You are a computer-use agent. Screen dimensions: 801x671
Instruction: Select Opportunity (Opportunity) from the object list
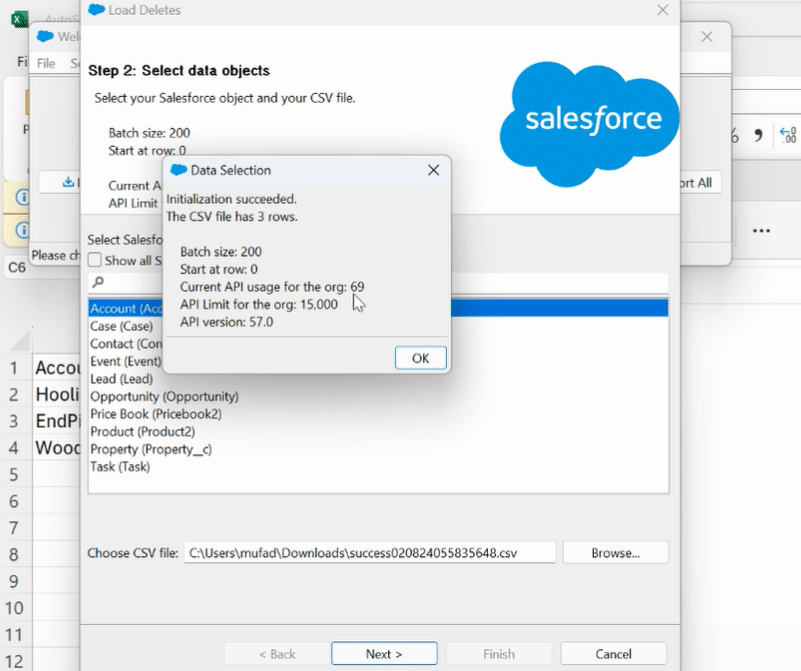[164, 396]
